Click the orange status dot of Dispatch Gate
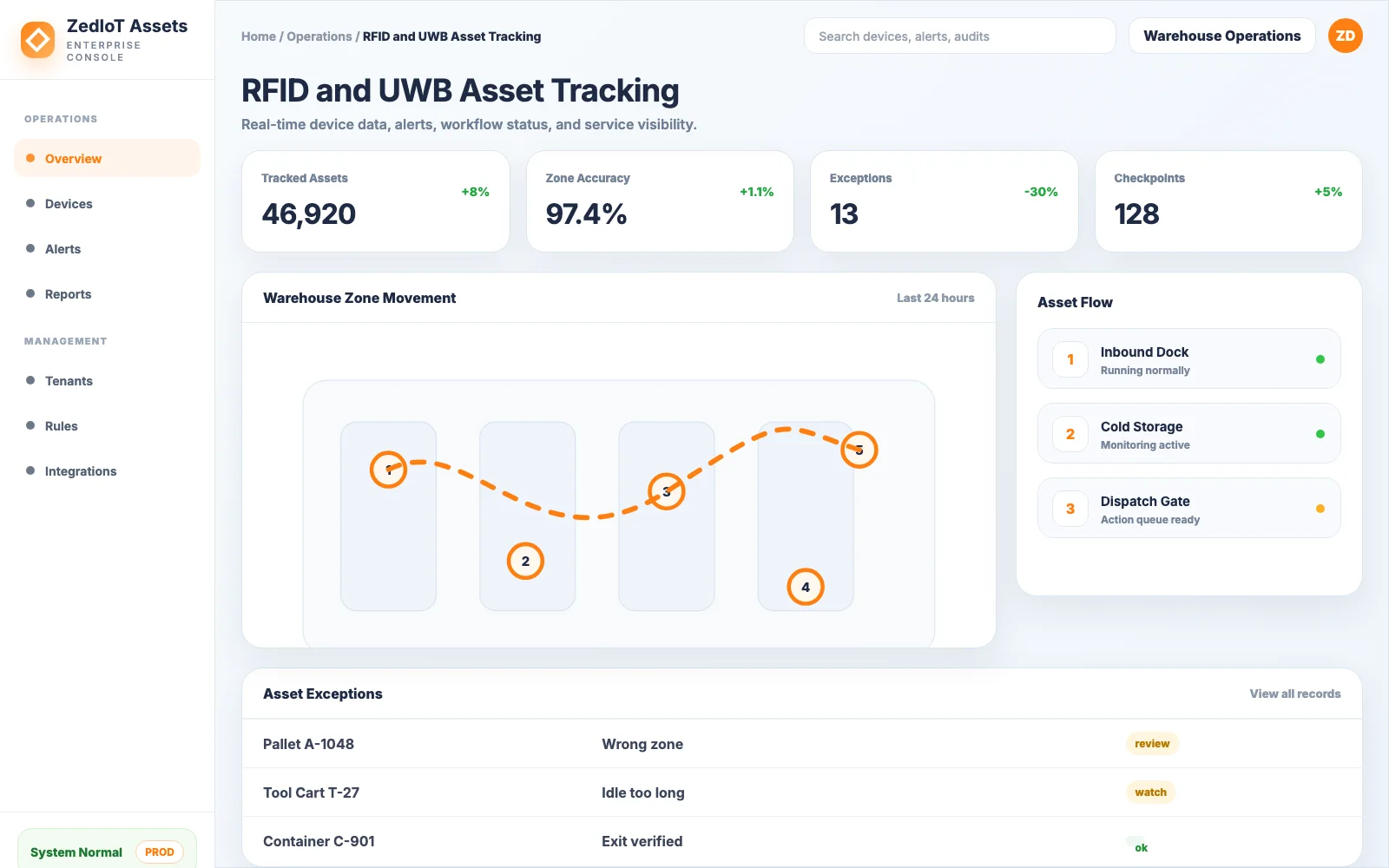This screenshot has width=1389, height=868. (1320, 509)
